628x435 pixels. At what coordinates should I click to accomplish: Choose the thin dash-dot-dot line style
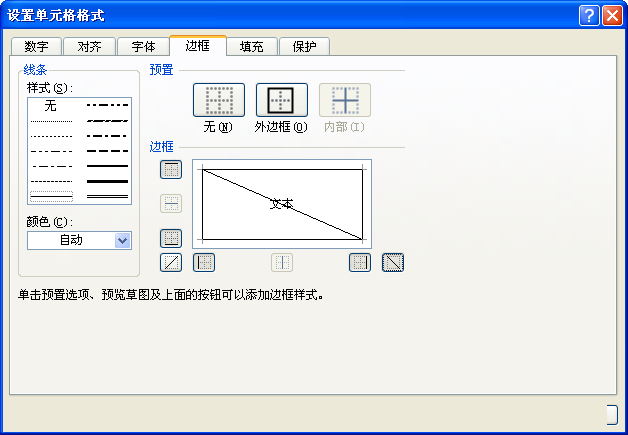[51, 151]
